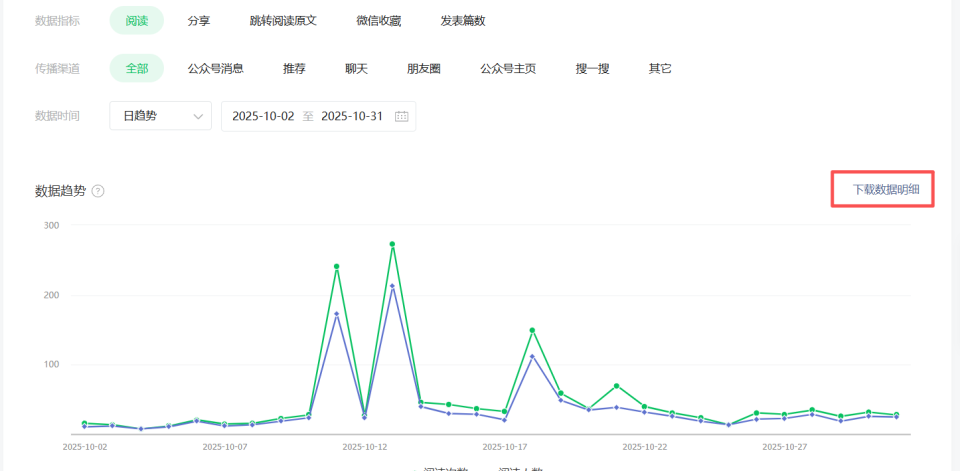960x471 pixels.
Task: Click the x-axis label 2025-10-12
Action: (364, 447)
